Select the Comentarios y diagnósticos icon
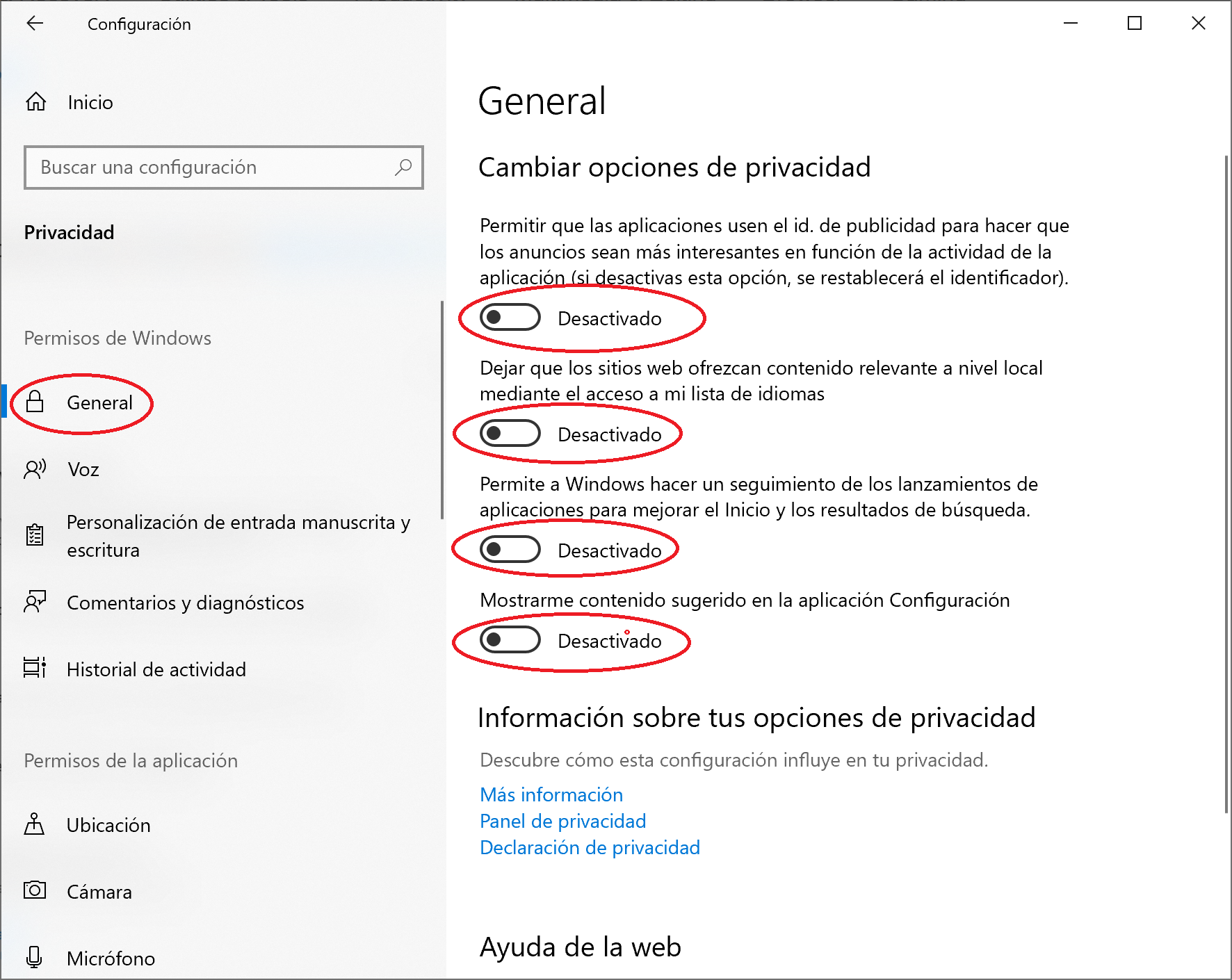 [36, 602]
